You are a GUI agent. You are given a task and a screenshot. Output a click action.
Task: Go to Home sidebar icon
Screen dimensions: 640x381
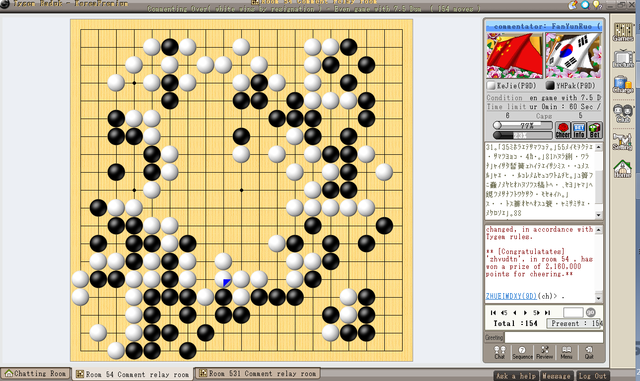coord(623,169)
